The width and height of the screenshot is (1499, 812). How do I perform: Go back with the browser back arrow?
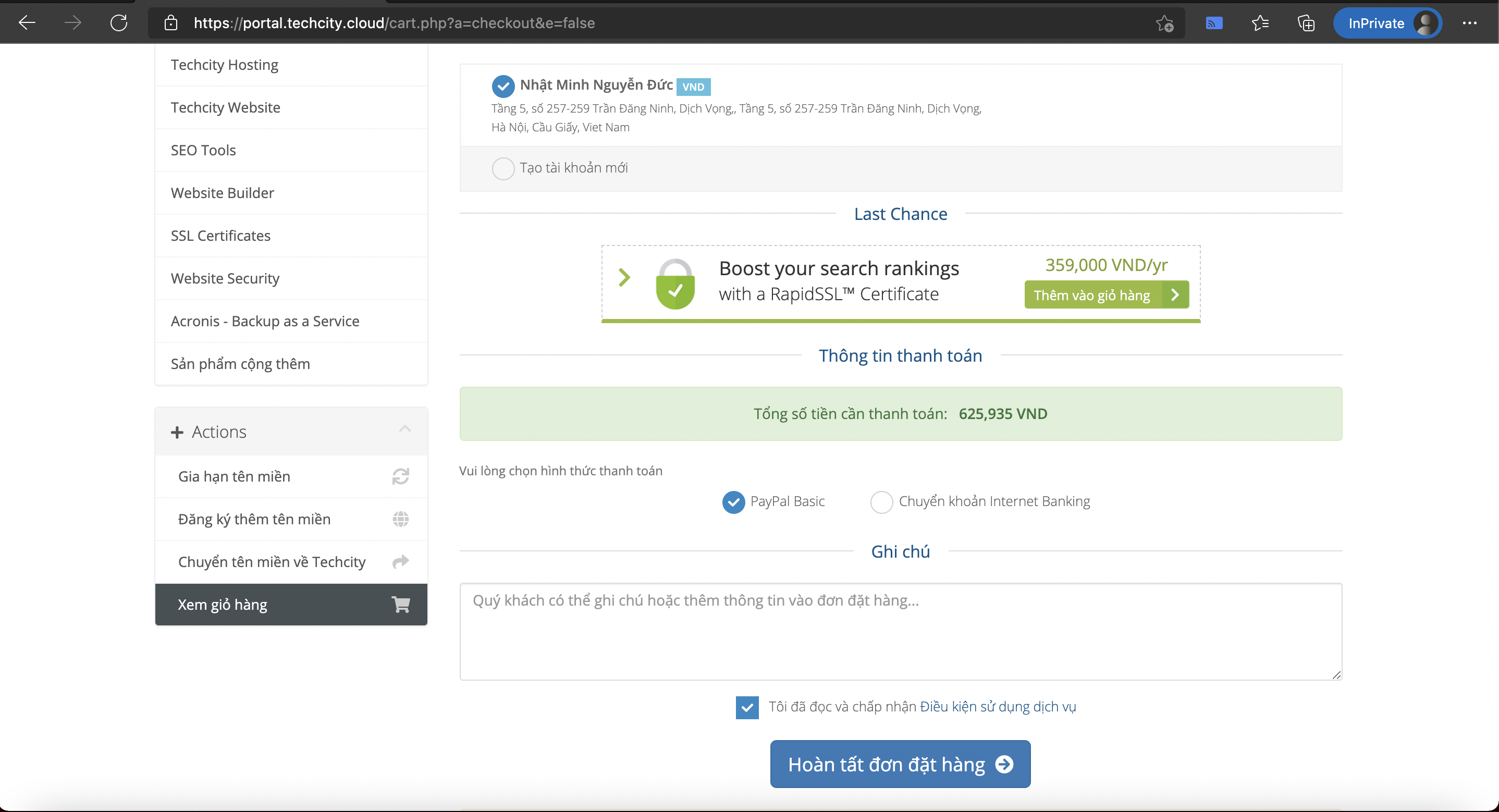click(x=27, y=23)
